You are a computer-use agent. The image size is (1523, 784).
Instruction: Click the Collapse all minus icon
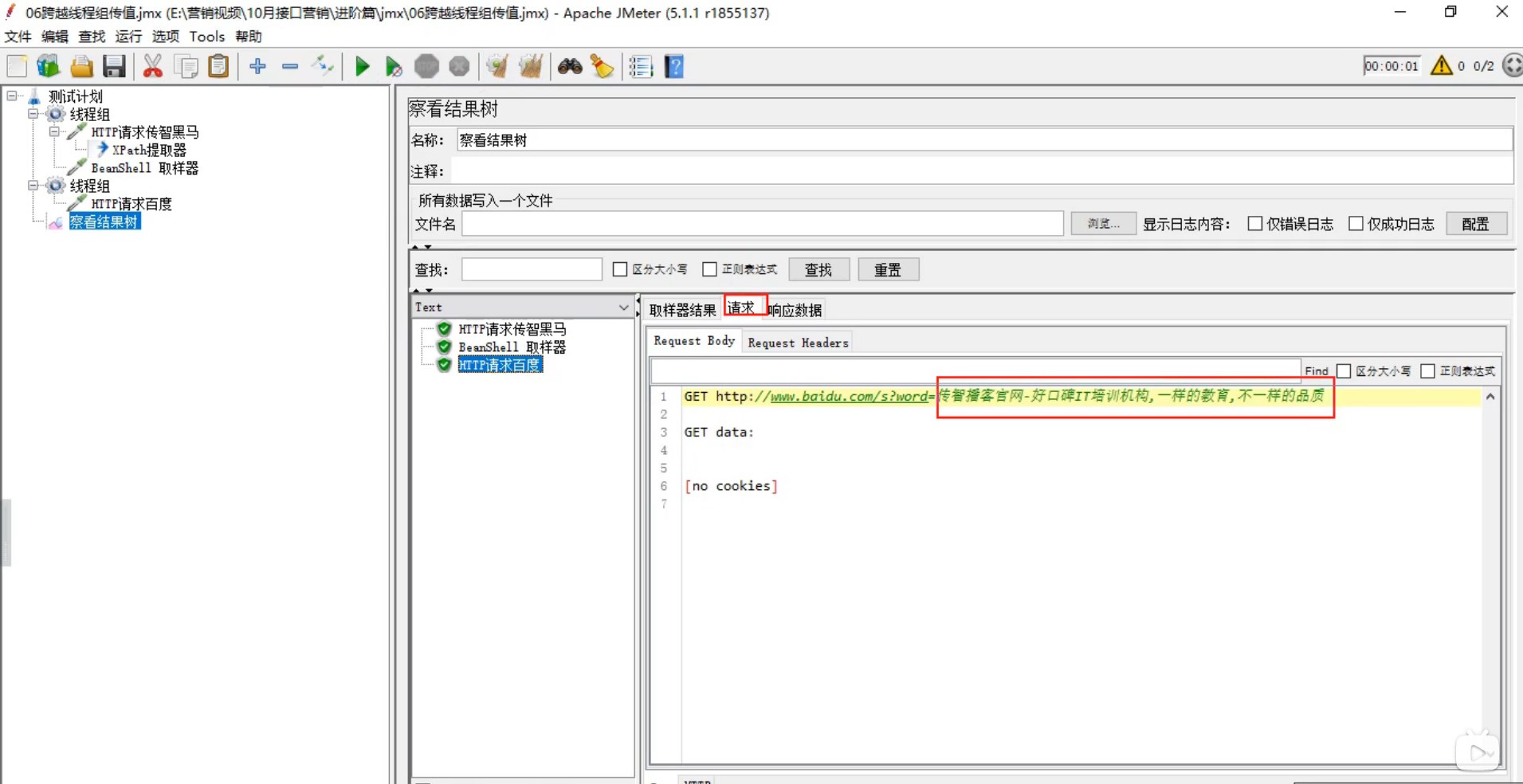290,66
